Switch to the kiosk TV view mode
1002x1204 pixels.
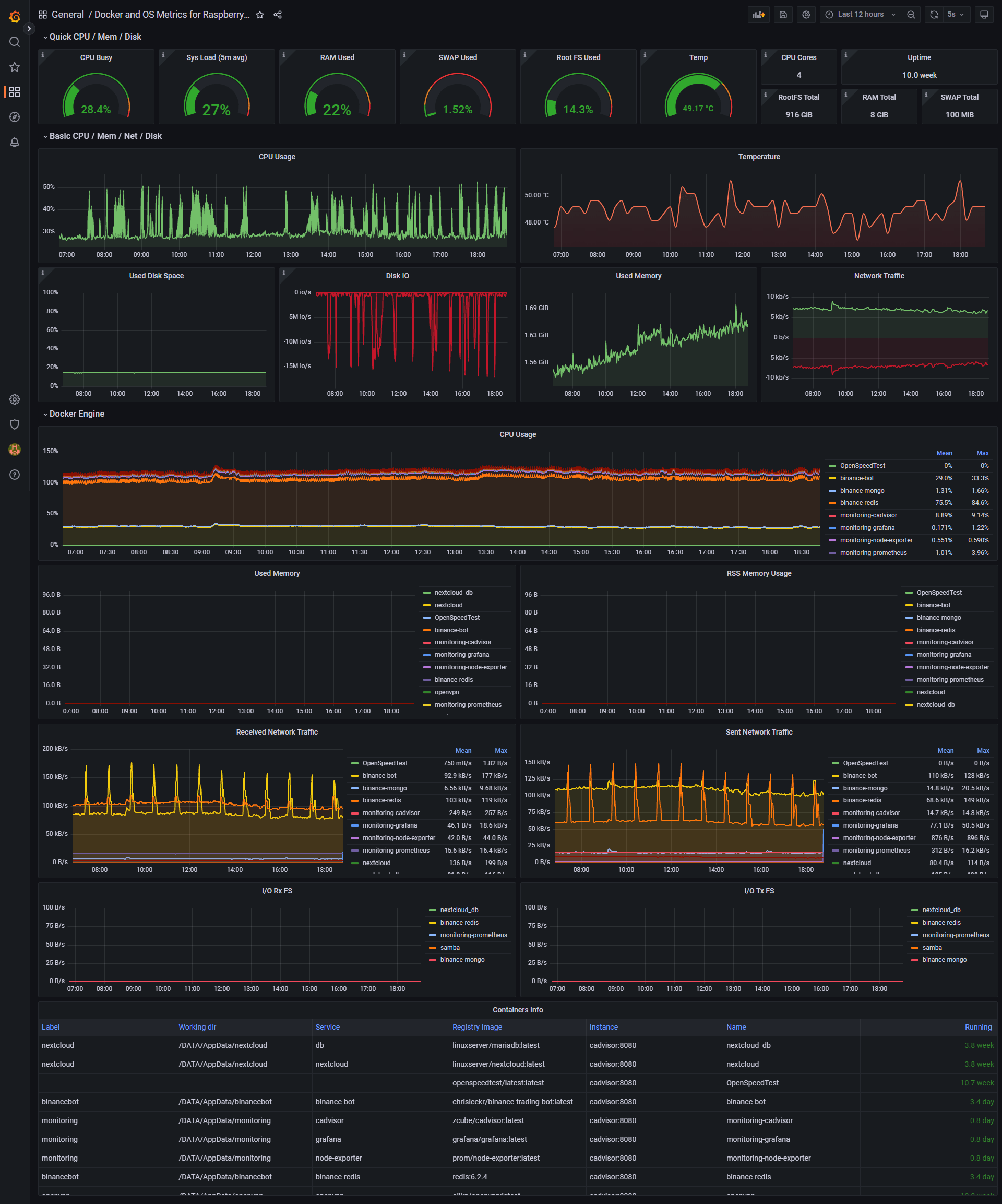(x=984, y=14)
